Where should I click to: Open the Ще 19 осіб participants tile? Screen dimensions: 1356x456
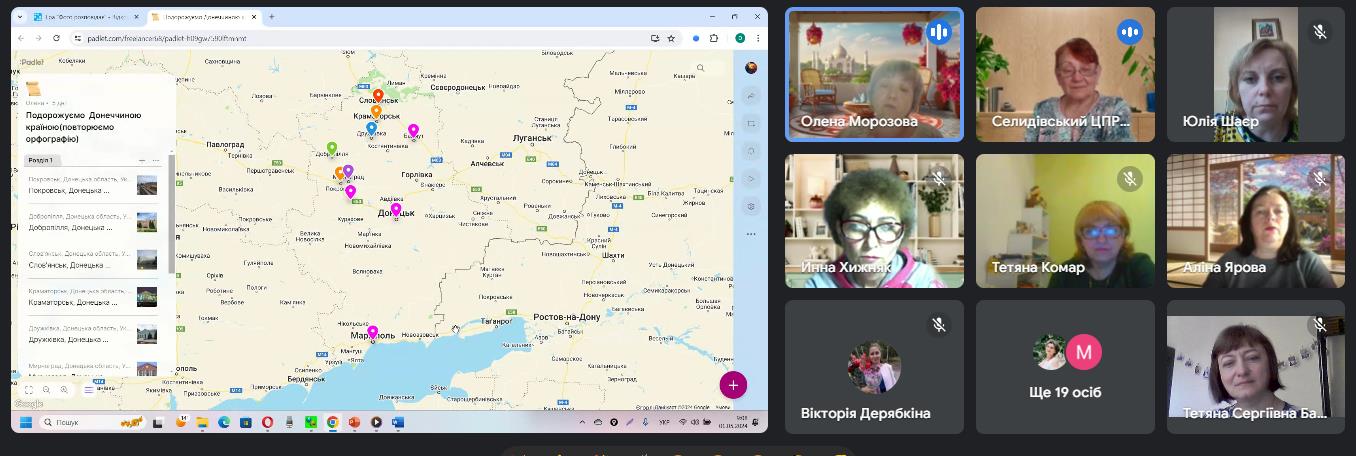coord(1065,367)
